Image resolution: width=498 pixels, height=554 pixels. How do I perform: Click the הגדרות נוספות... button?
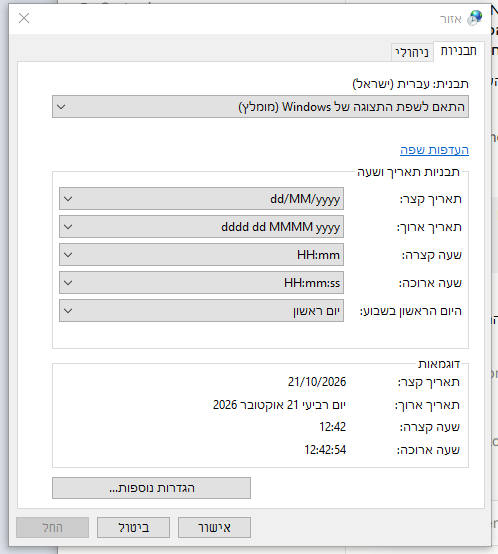(x=152, y=488)
